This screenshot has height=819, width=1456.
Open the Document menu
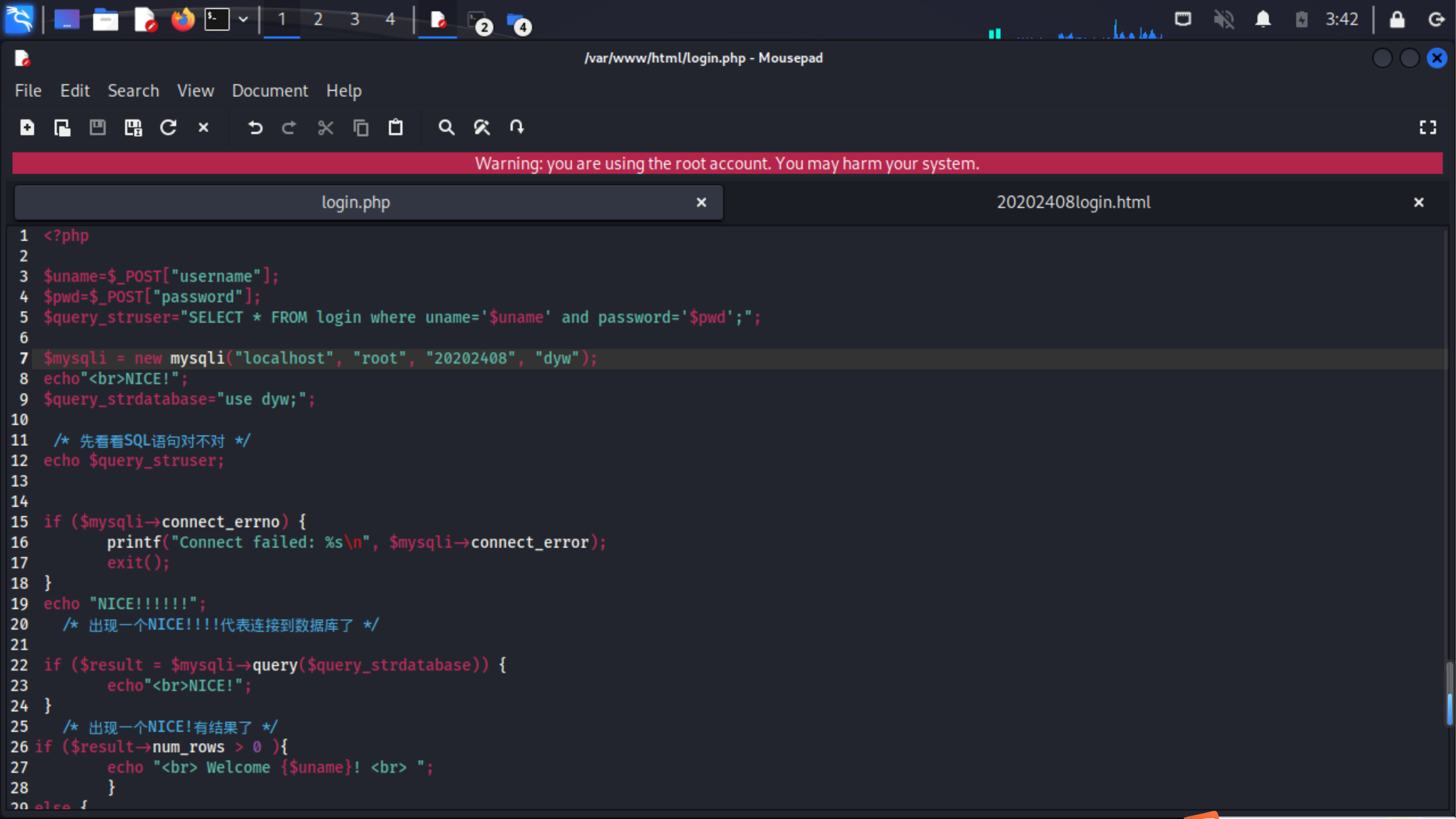(270, 91)
